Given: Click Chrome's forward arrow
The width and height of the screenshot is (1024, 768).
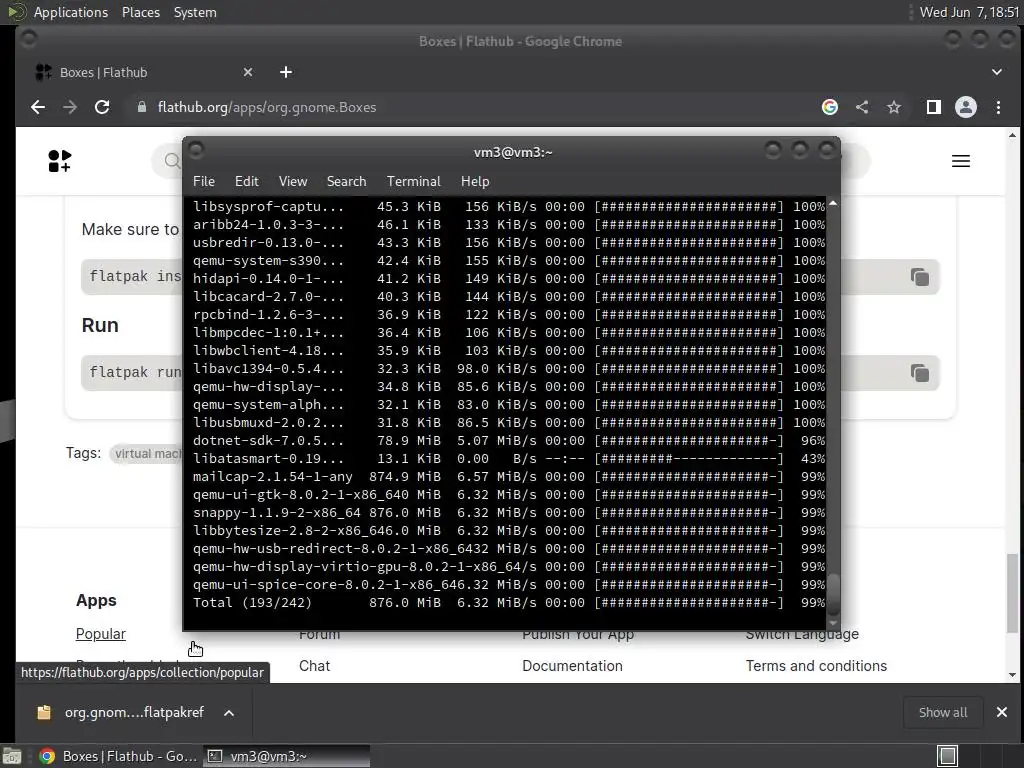Looking at the screenshot, I should point(70,107).
